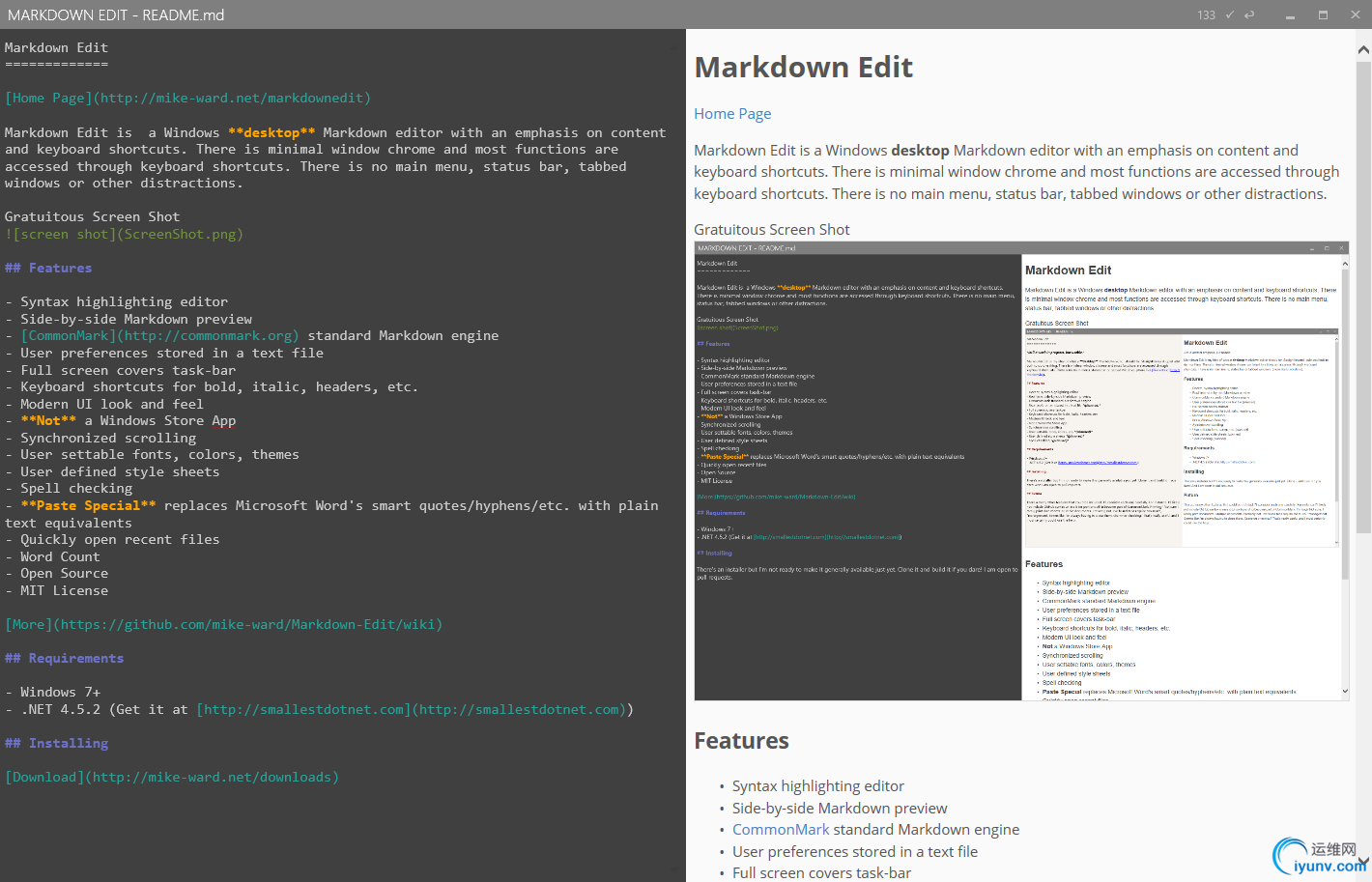Click the large Markdown Edit heading in preview
This screenshot has height=882, width=1372.
(803, 68)
